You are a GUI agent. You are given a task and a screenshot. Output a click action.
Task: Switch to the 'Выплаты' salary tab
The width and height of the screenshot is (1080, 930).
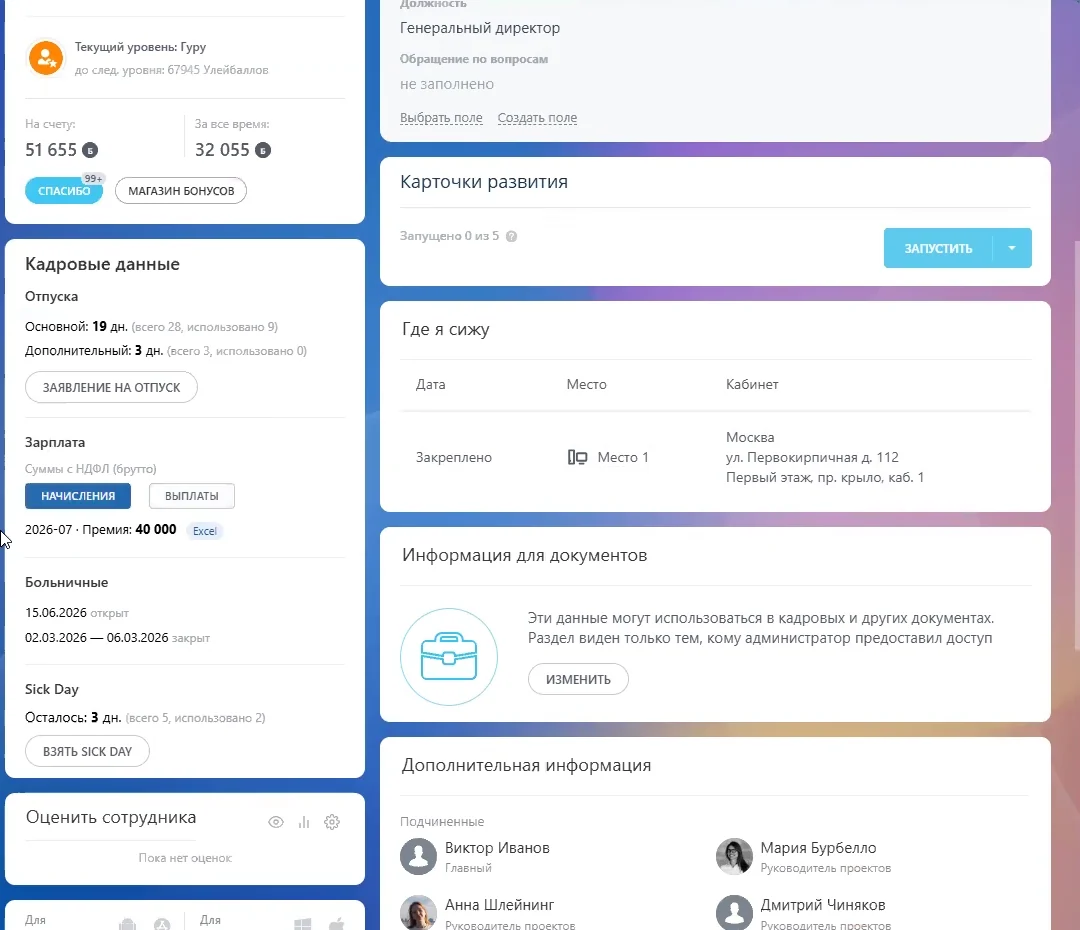(x=191, y=496)
